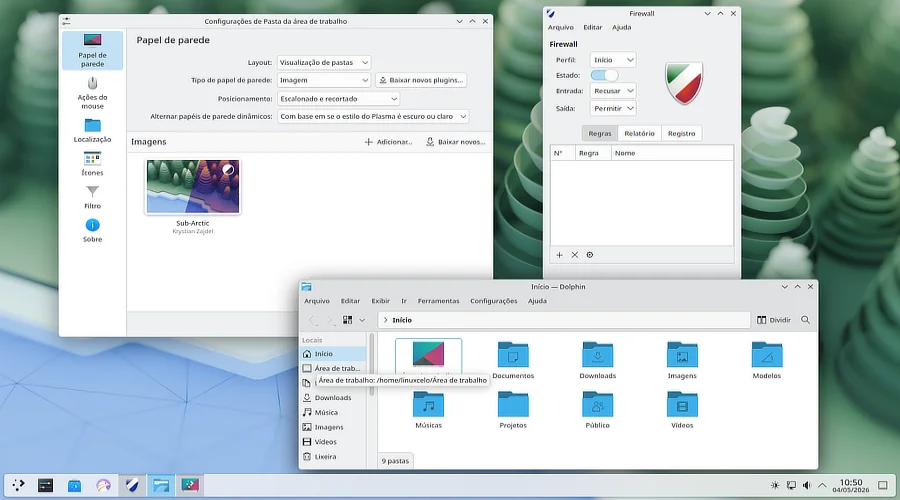900x500 pixels.
Task: Select Música in Dolphin places panel
Action: tap(333, 412)
